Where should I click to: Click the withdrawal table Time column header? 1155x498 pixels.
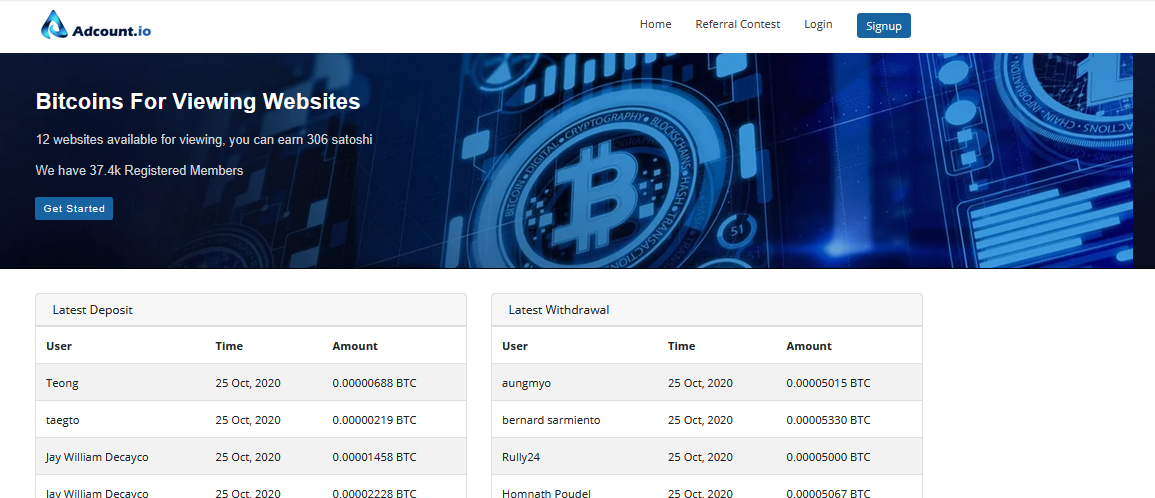pyautogui.click(x=681, y=346)
